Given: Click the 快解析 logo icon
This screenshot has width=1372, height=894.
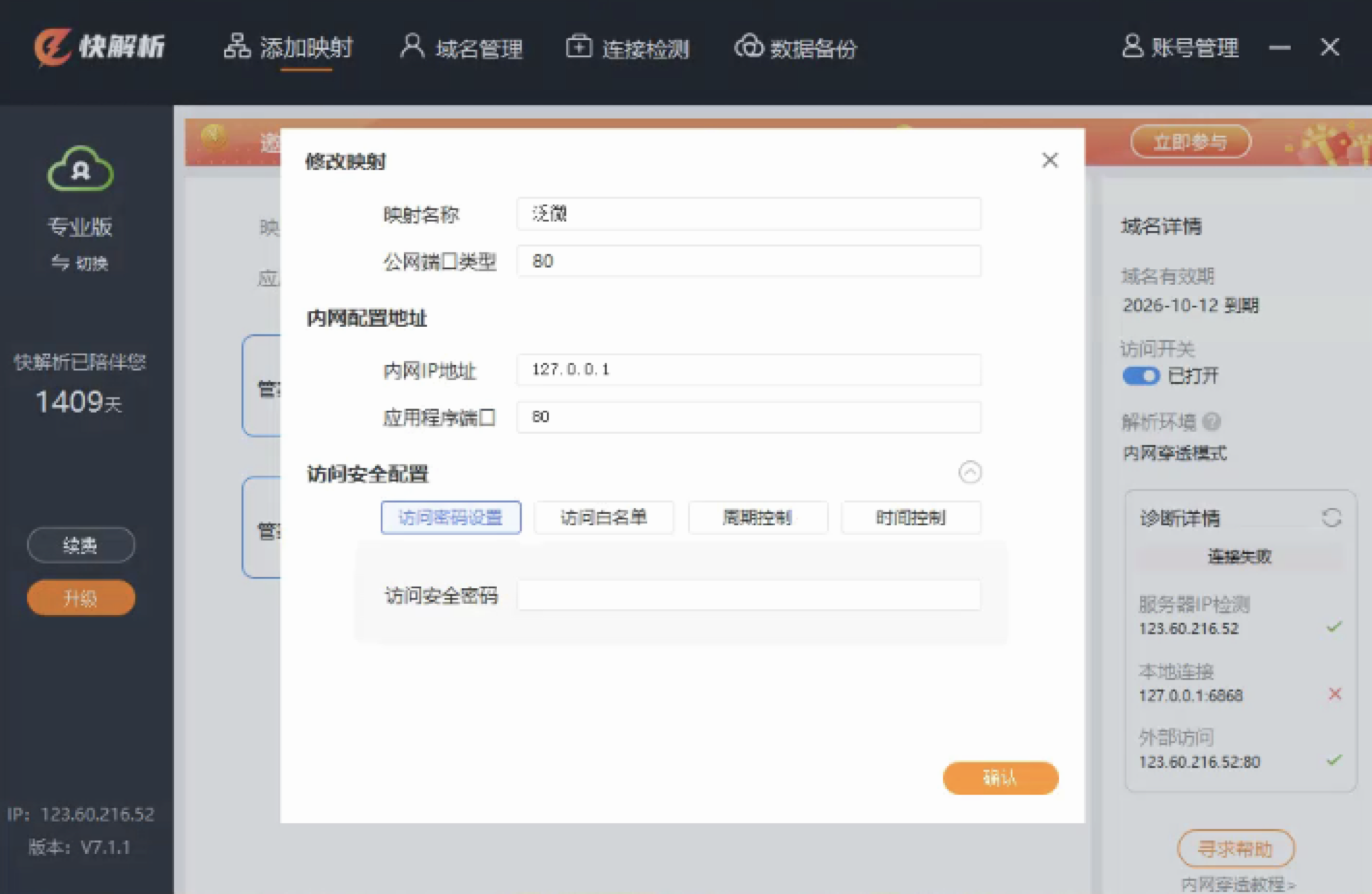Looking at the screenshot, I should click(x=52, y=46).
